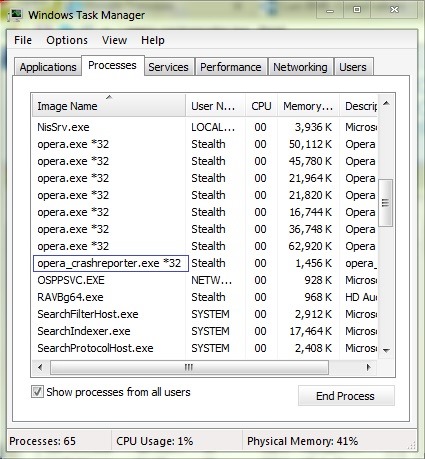The image size is (425, 459).
Task: Sort by Description column header
Action: click(359, 106)
